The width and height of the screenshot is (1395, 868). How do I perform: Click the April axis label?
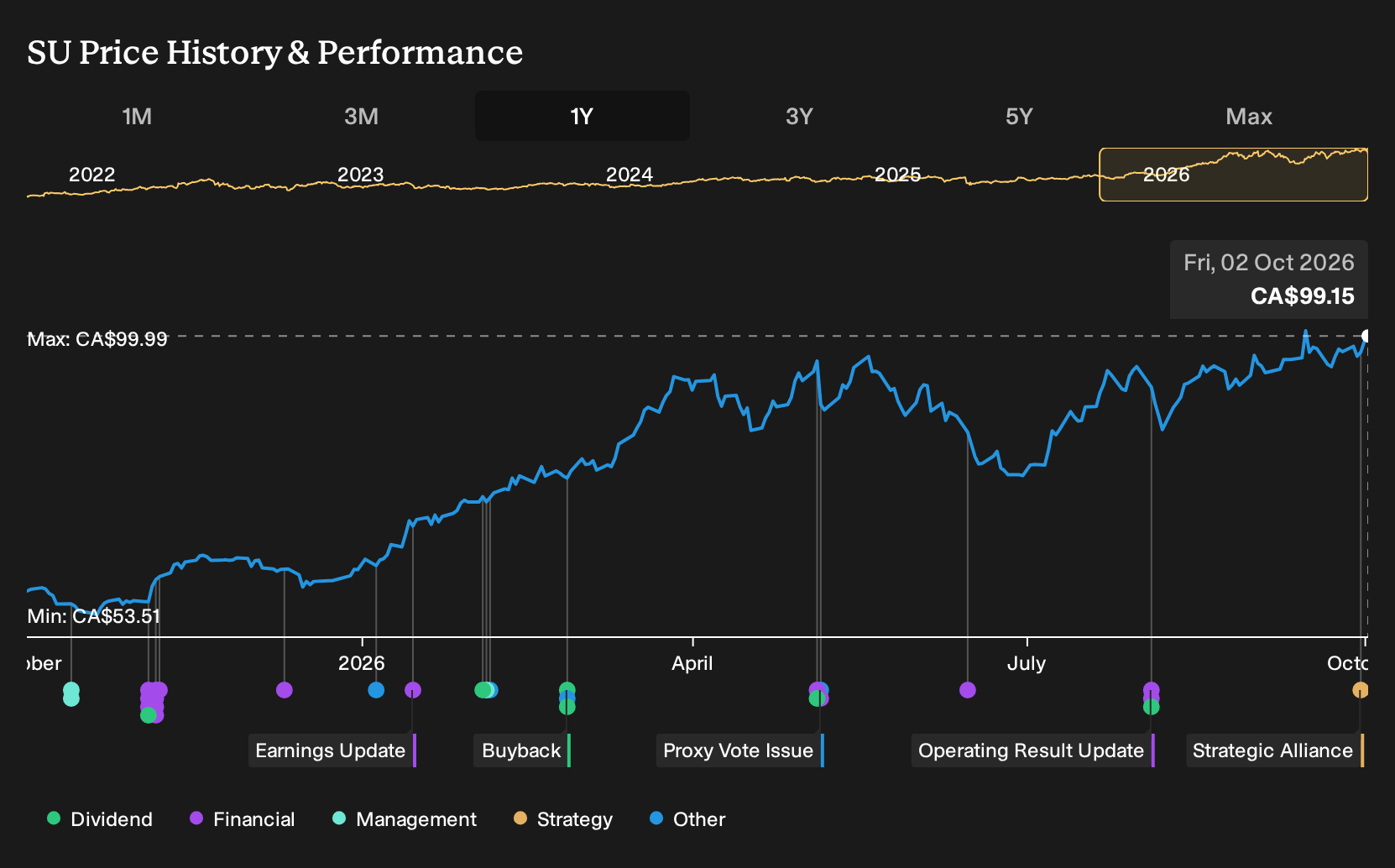pos(692,663)
